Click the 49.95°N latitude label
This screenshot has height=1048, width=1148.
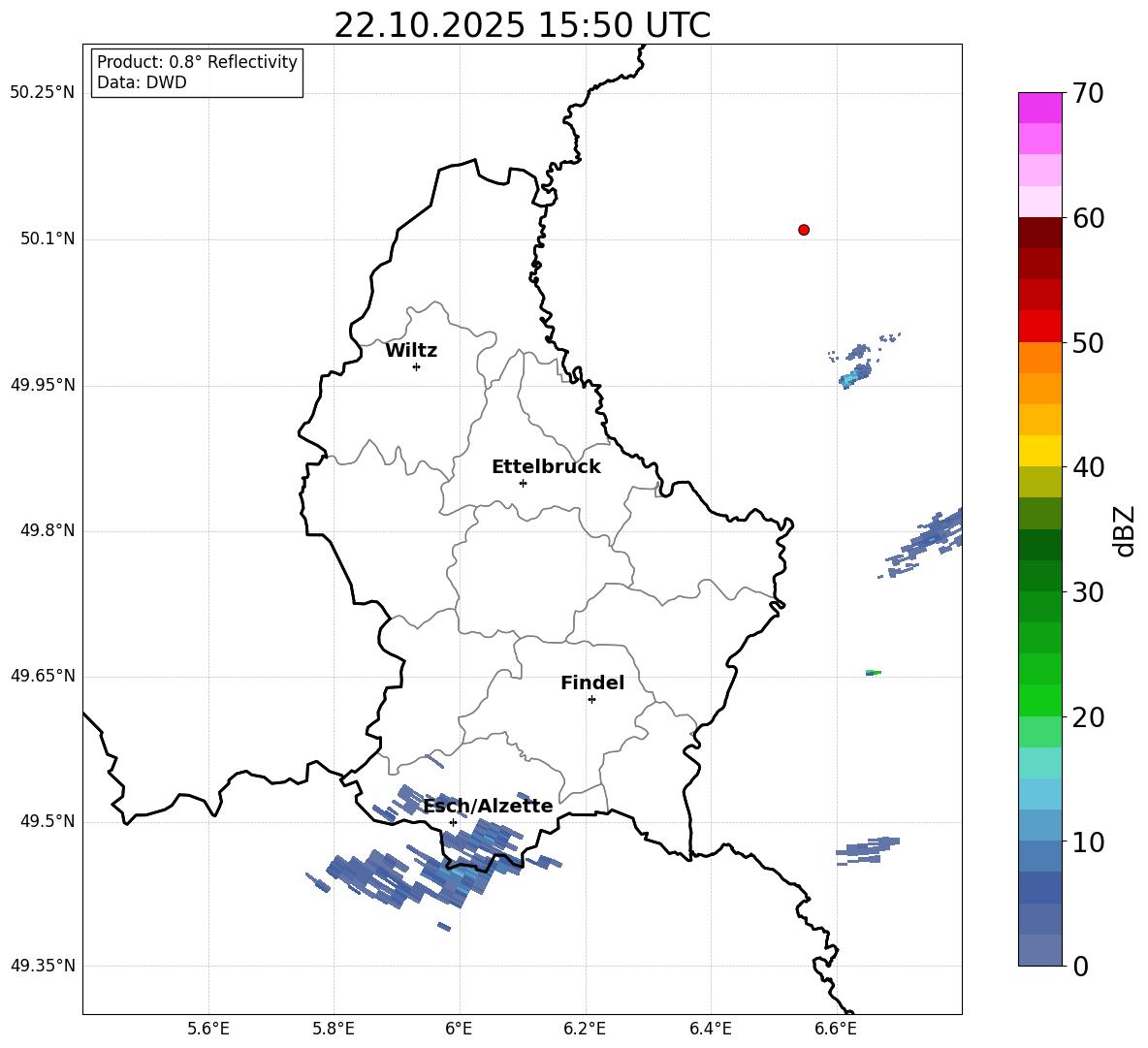click(43, 385)
